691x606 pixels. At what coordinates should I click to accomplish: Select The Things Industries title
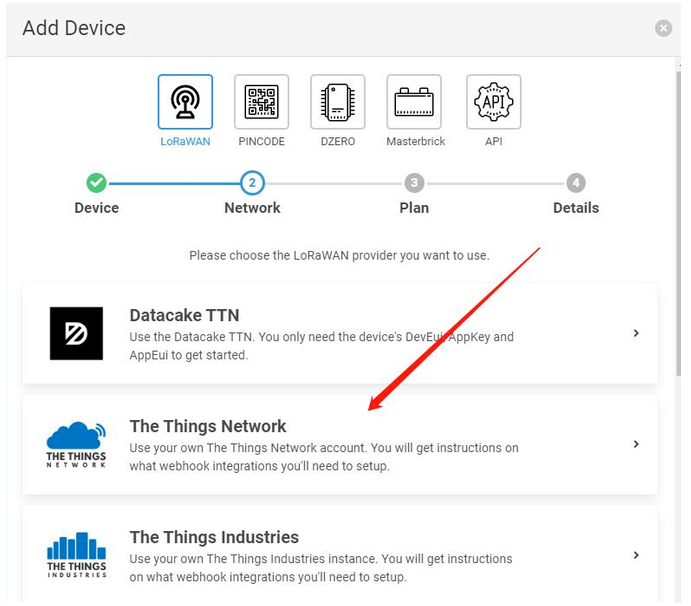[x=214, y=537]
